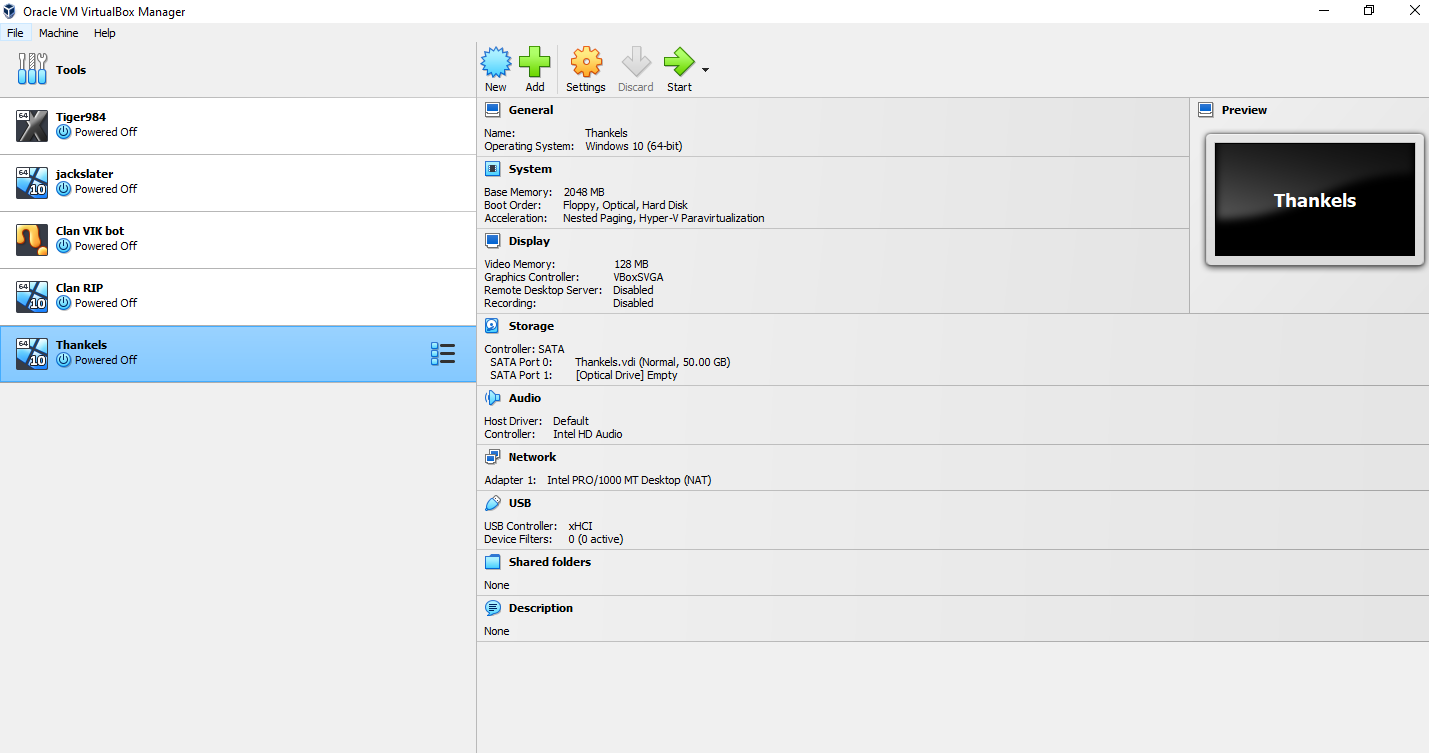1429x753 pixels.
Task: Click the Network section icon
Action: (x=492, y=457)
